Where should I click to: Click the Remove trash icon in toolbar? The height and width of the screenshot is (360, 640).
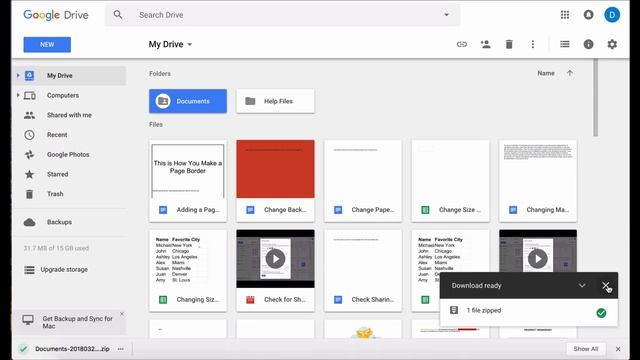pos(509,44)
